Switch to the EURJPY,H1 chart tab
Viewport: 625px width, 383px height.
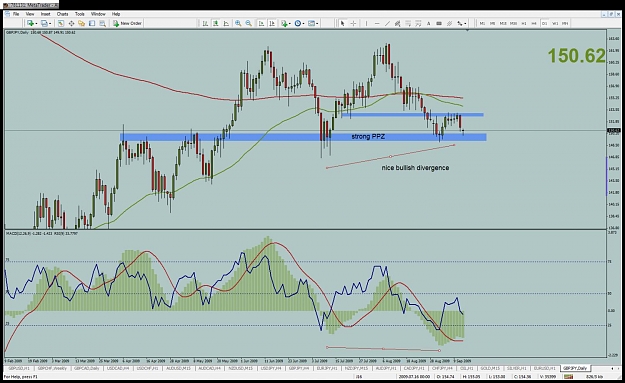(328, 368)
